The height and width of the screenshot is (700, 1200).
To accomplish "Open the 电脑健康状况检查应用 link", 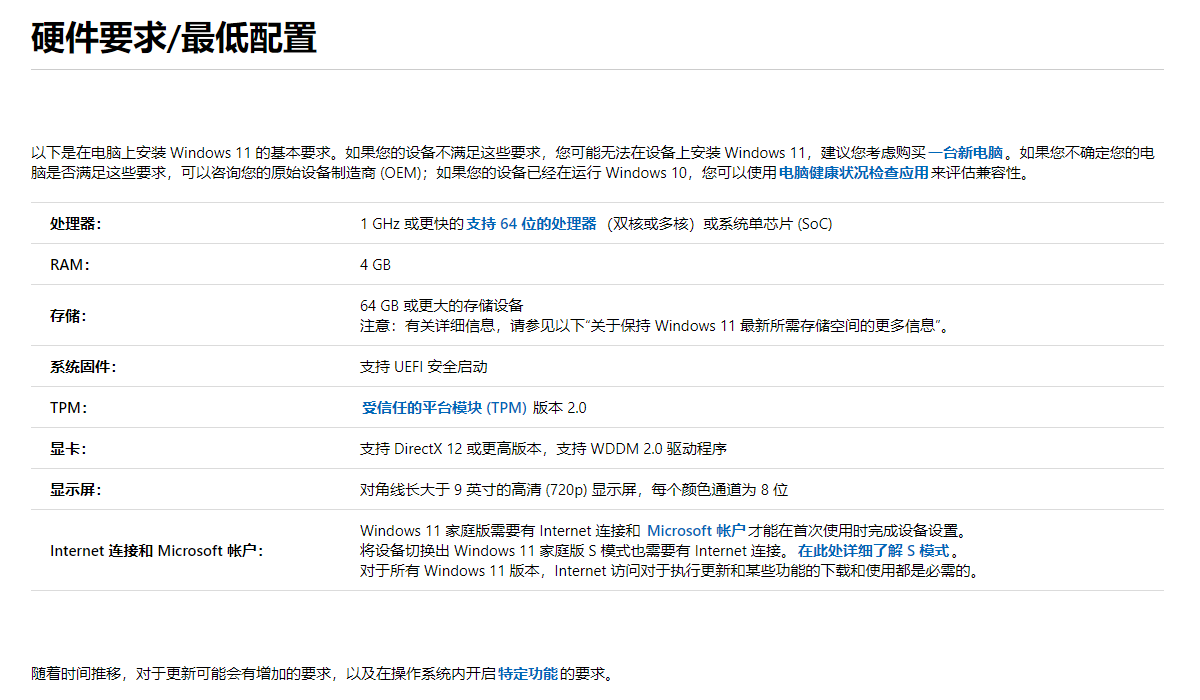I will (x=853, y=173).
